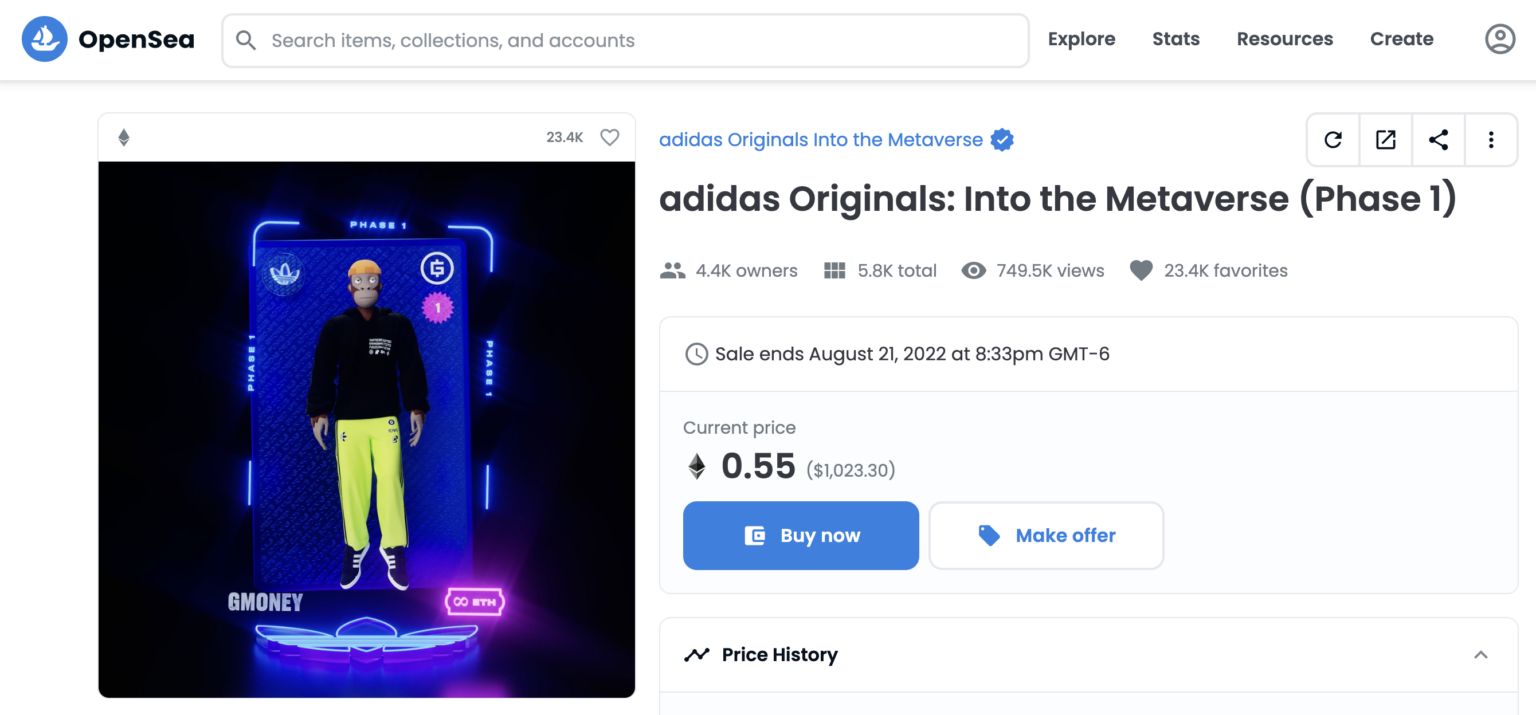Open the GMONEY NFT artwork image

coord(367,430)
